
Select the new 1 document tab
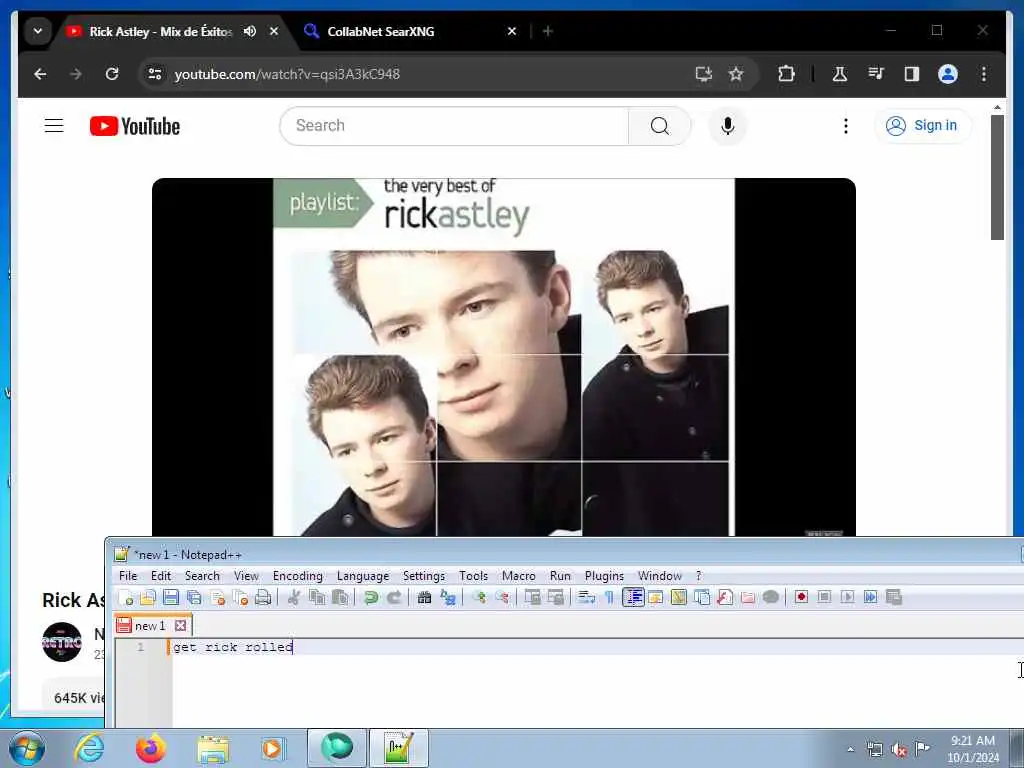(152, 626)
